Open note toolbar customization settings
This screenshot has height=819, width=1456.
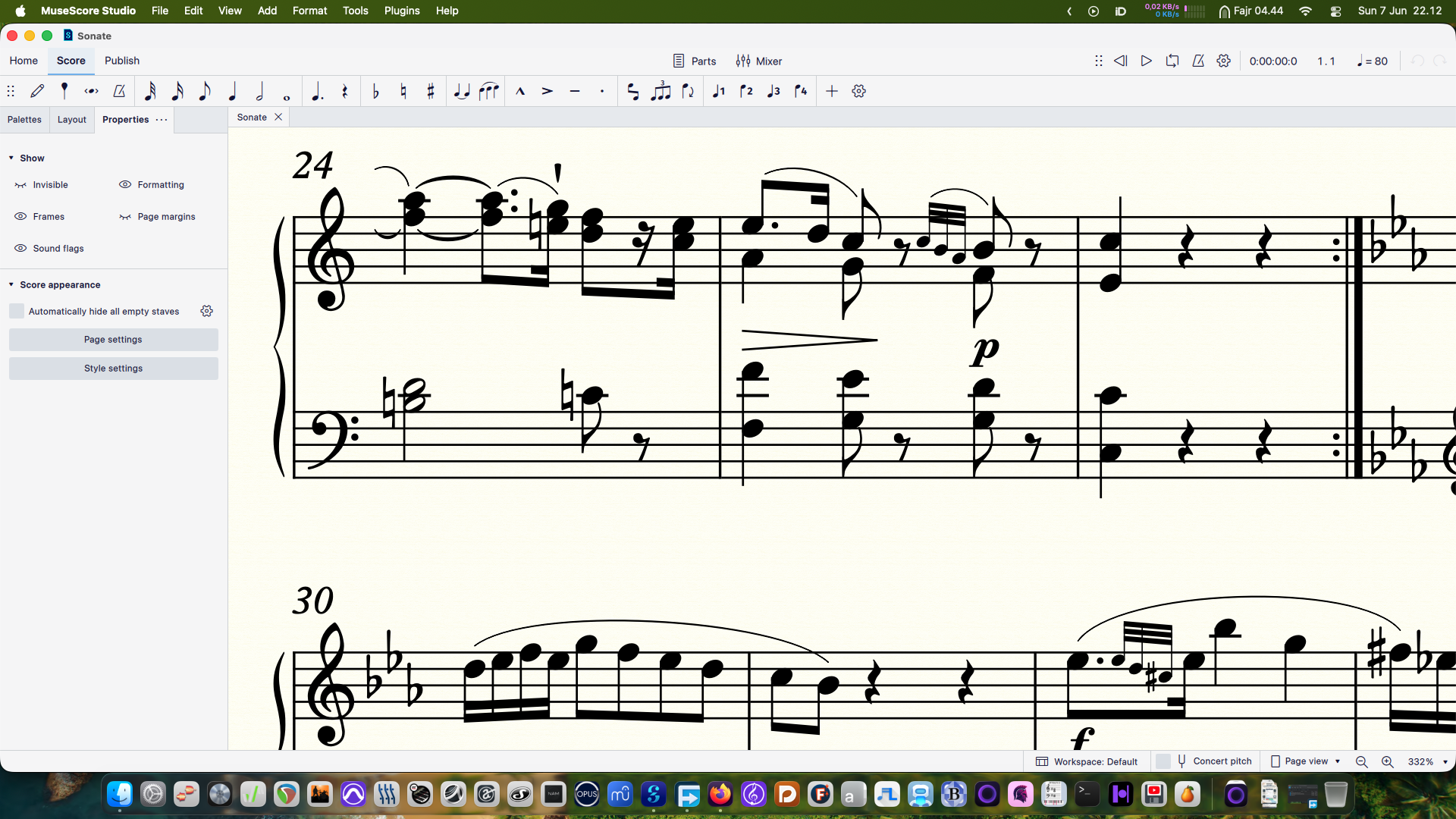(x=859, y=91)
